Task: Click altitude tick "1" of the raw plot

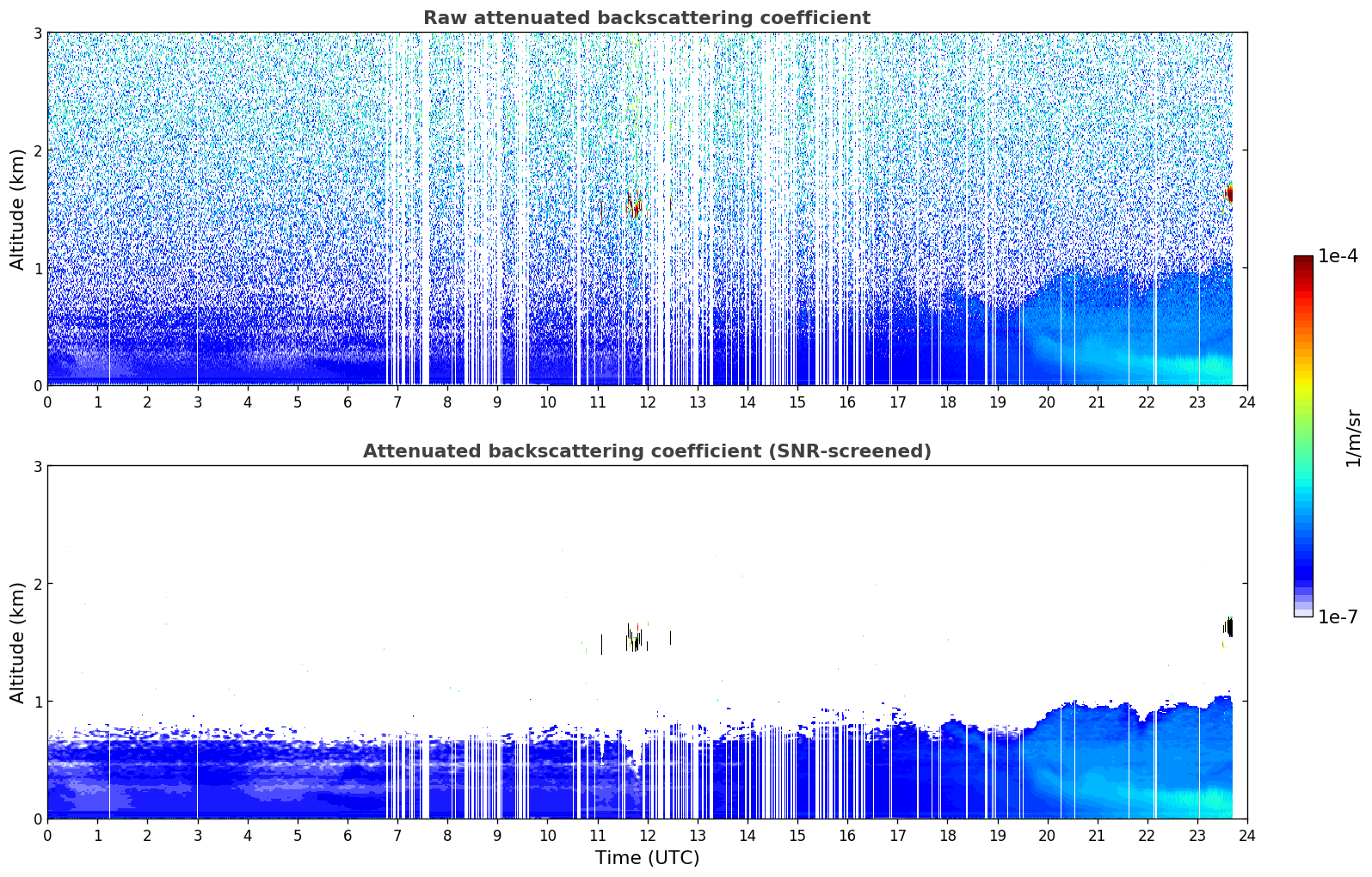Action: (x=37, y=268)
